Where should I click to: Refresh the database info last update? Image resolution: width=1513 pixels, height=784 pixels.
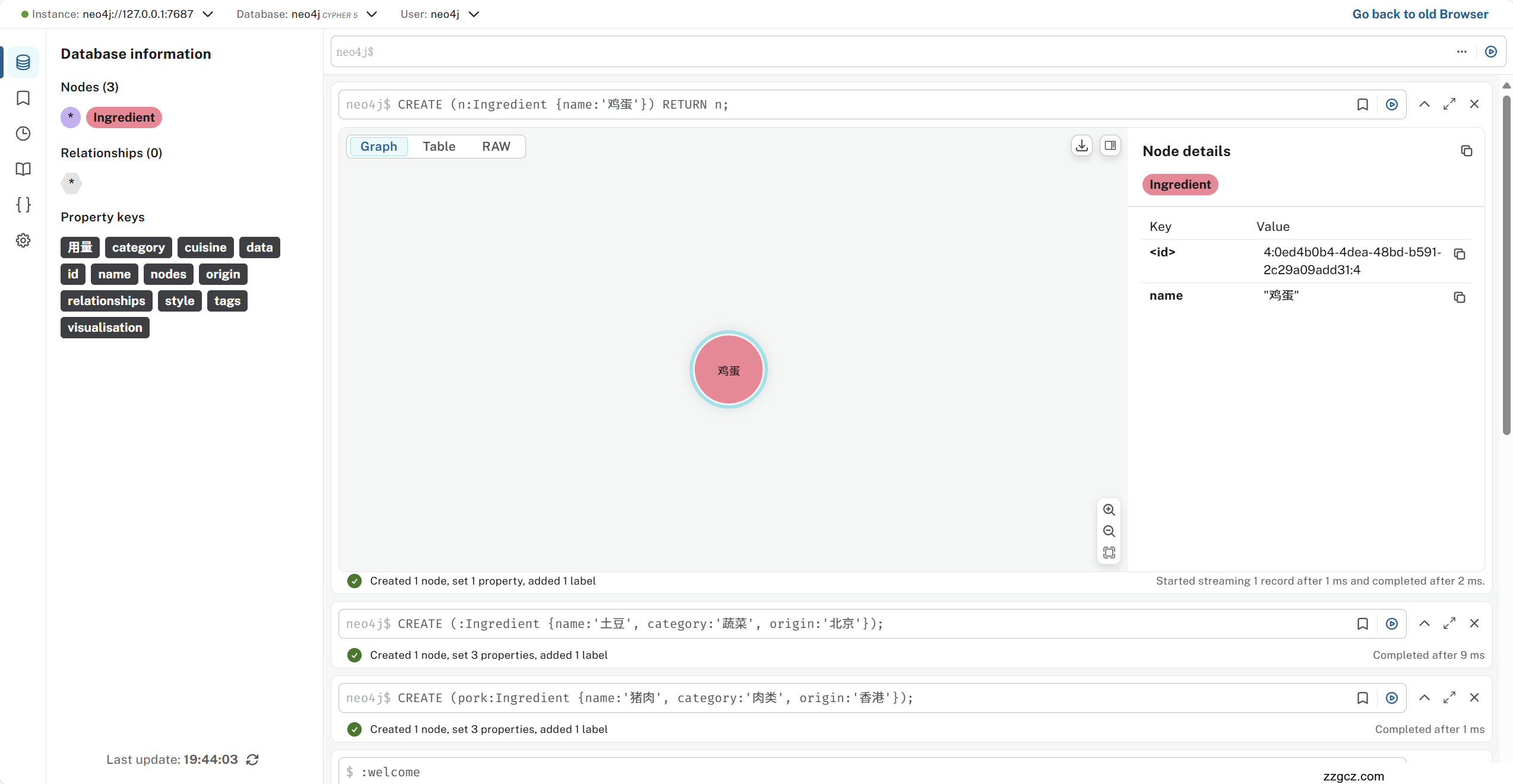(x=252, y=760)
